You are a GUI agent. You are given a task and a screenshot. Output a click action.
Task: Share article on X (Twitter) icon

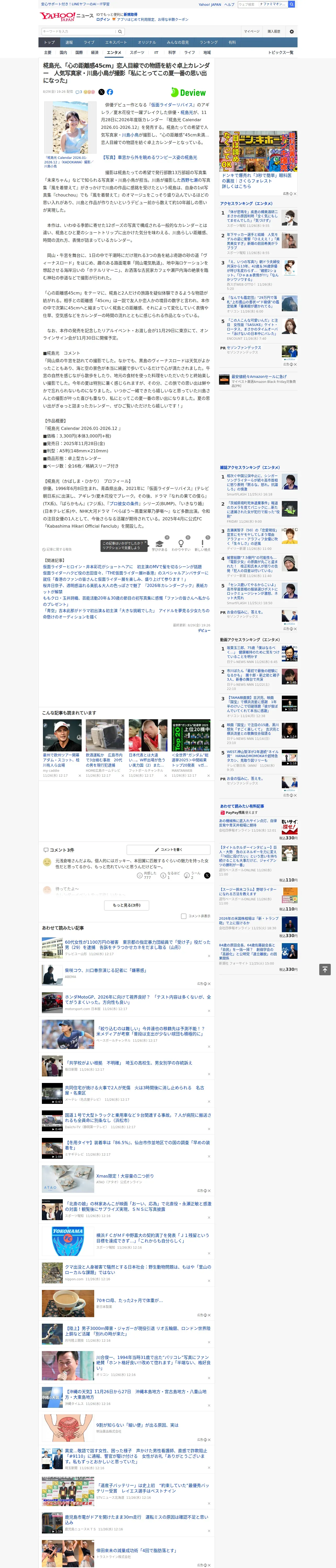click(x=101, y=92)
